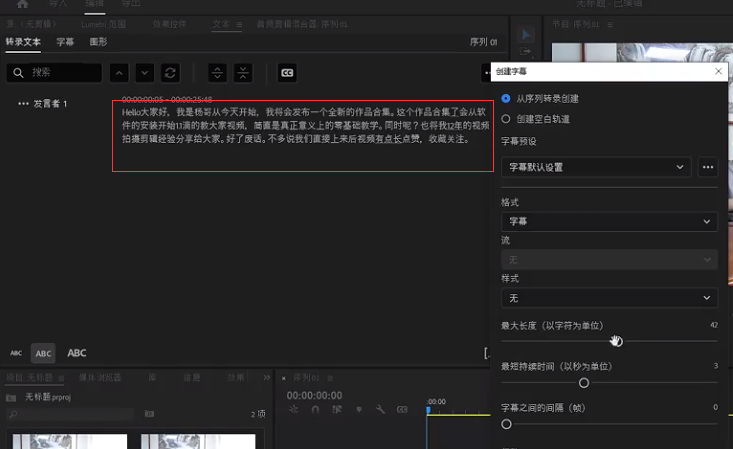
Task: Select the second clip thumbnail in project panel
Action: (x=198, y=441)
